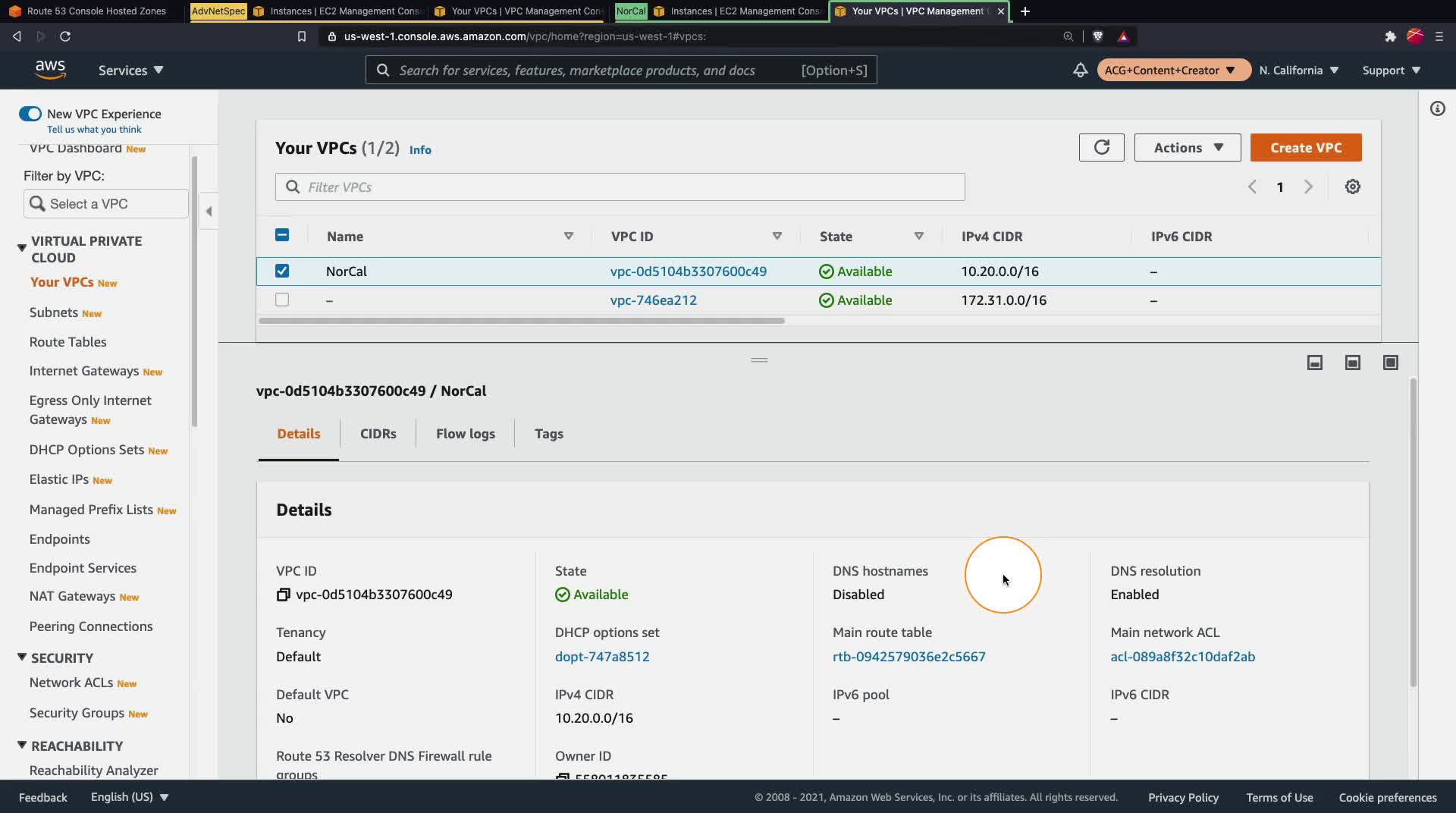Open table preferences gear
The height and width of the screenshot is (813, 1456).
click(x=1352, y=187)
